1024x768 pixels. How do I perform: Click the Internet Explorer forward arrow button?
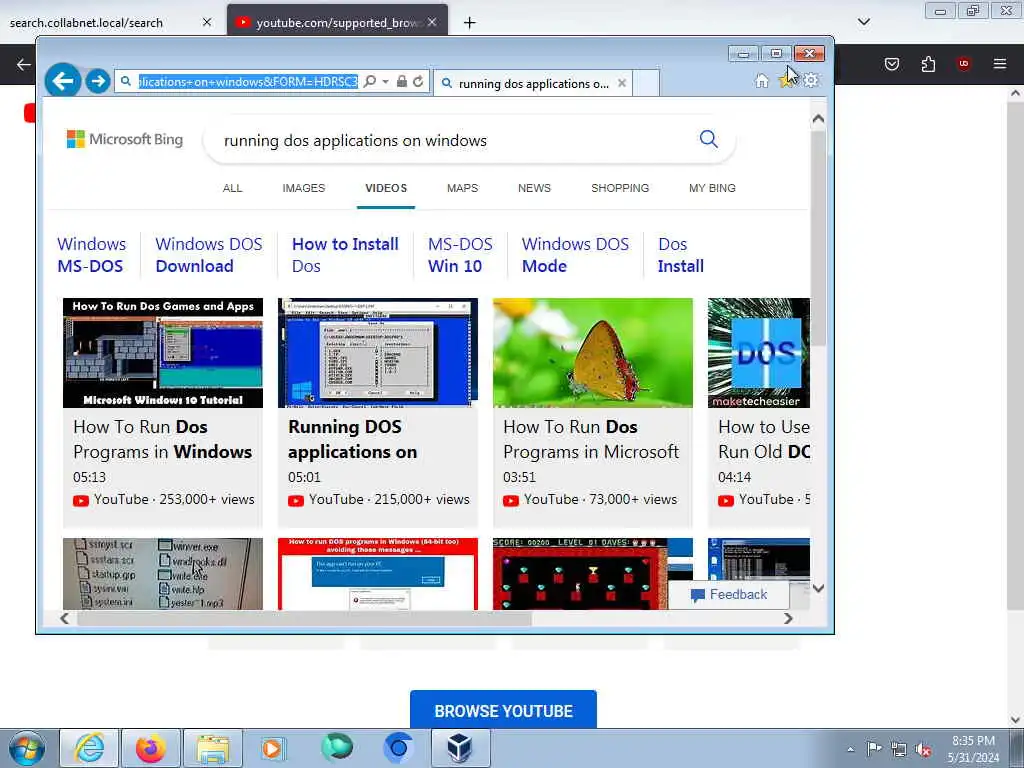tap(98, 81)
